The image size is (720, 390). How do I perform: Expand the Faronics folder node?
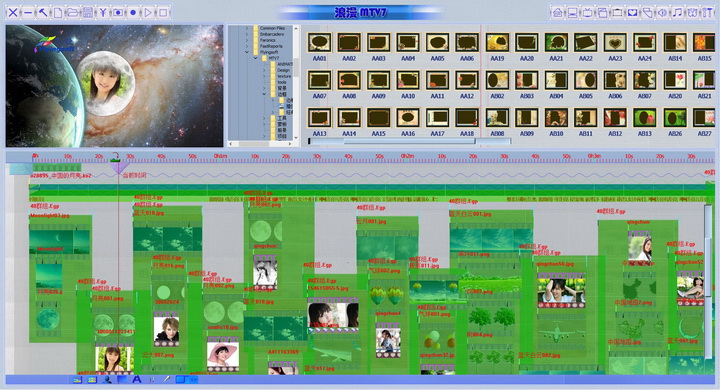(x=247, y=40)
